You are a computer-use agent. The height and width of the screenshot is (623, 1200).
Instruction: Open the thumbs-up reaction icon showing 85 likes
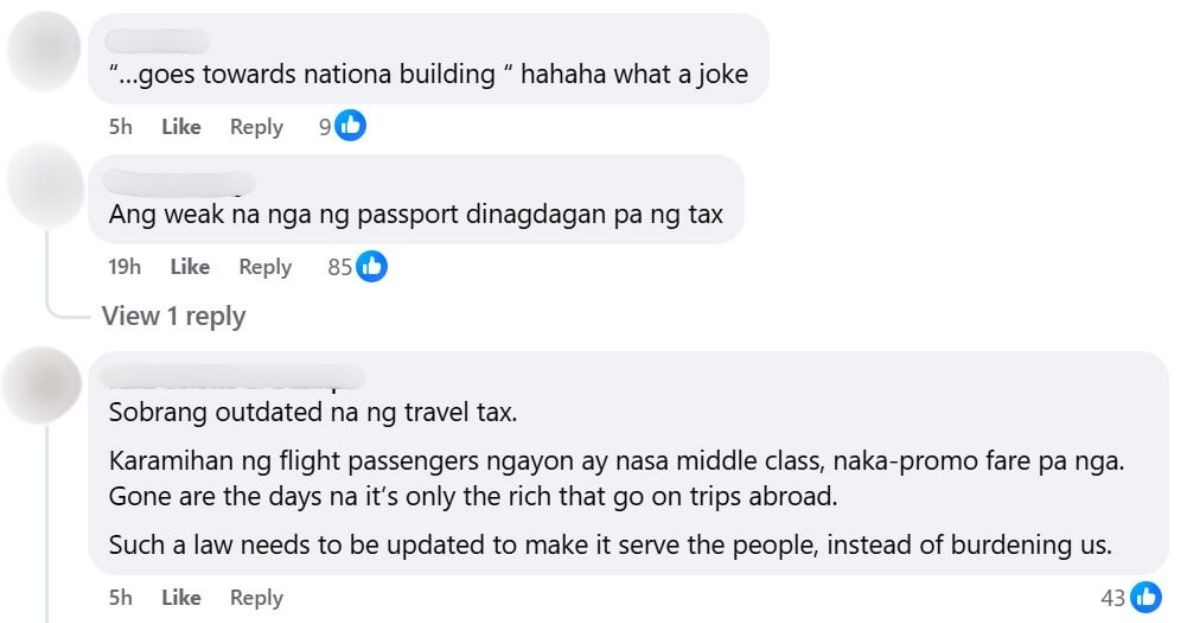373,267
